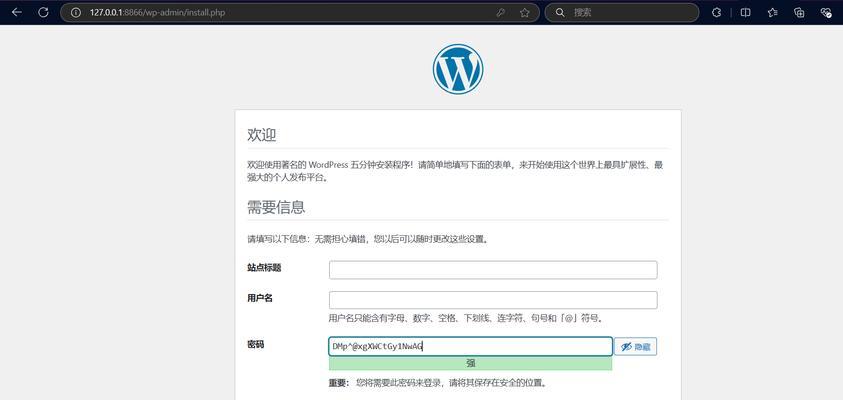843x400 pixels.
Task: Click the WordPress logo
Action: 458,69
